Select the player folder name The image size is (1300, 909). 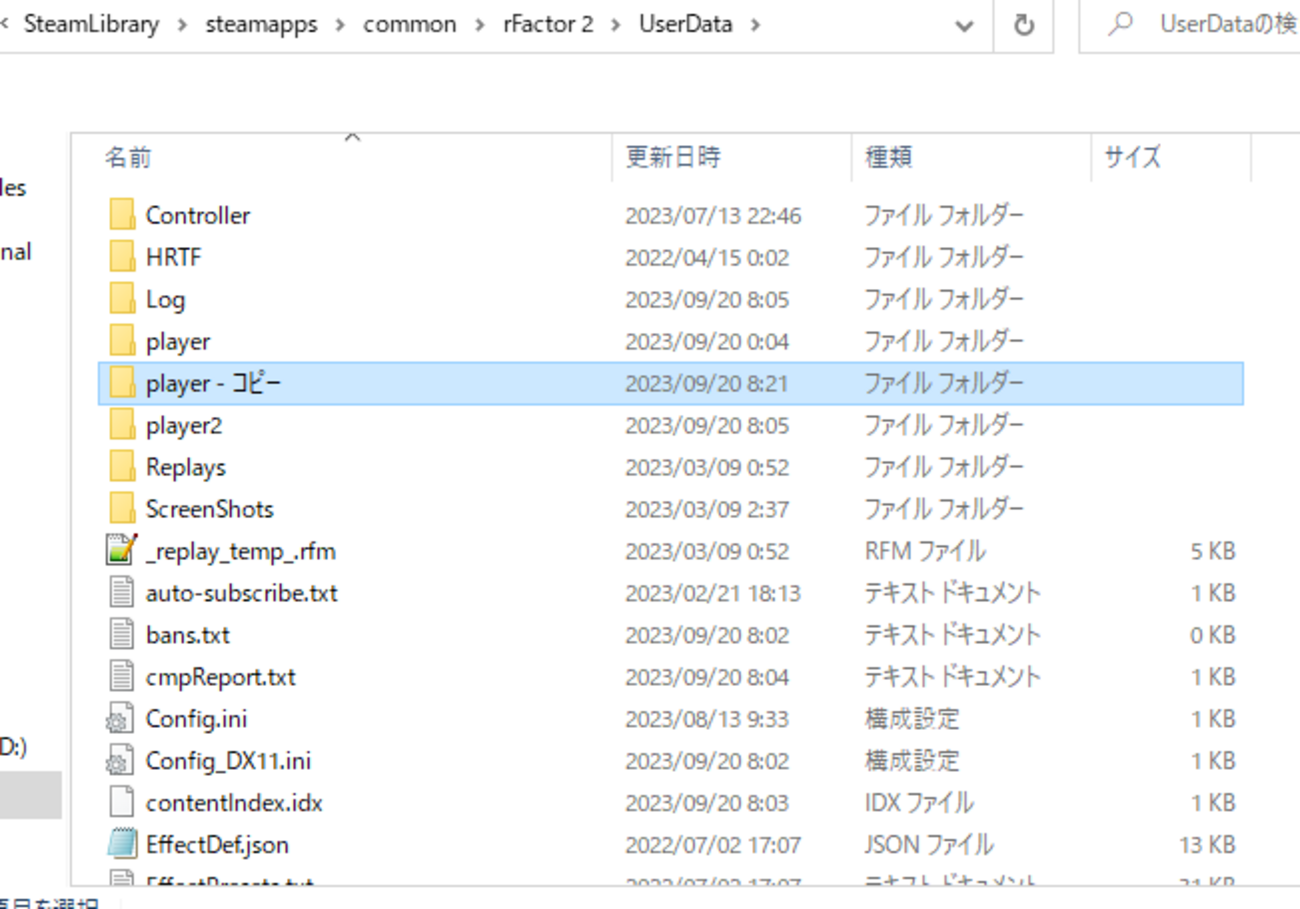178,342
